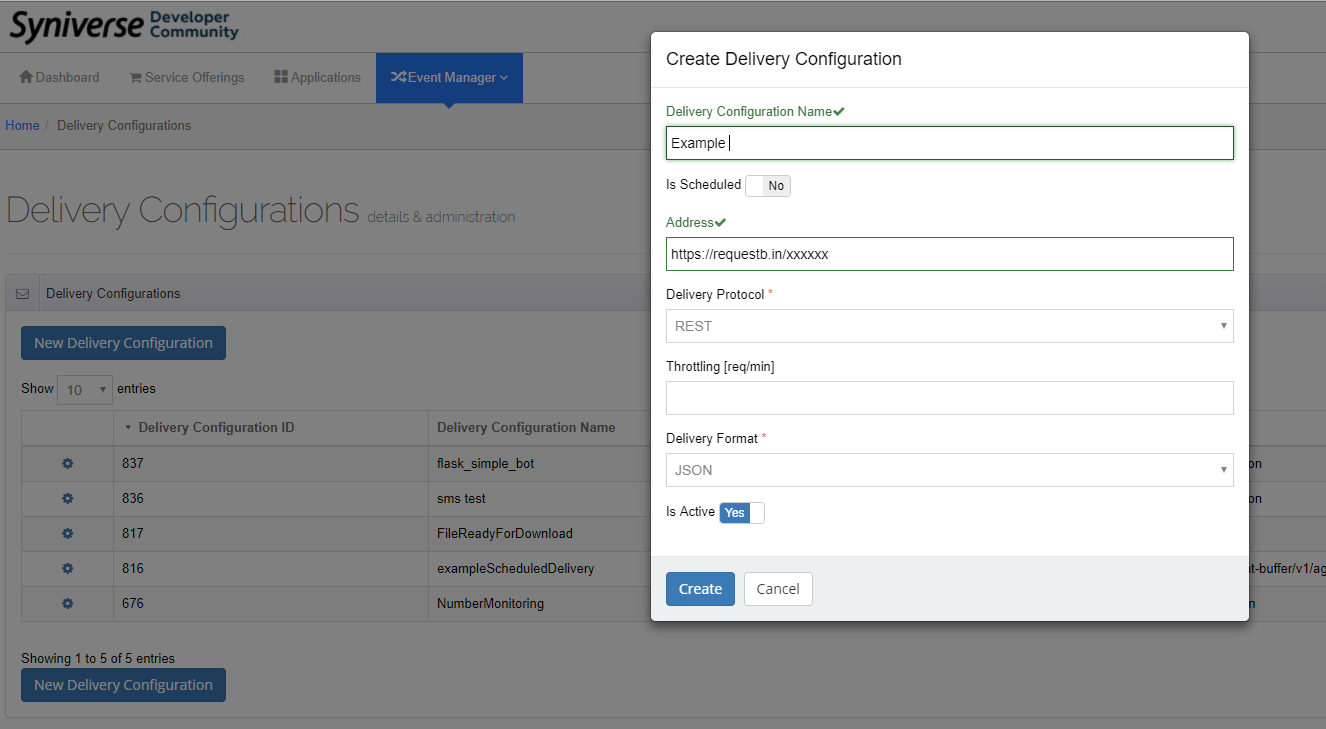
Task: Click the Cancel button
Action: 778,589
